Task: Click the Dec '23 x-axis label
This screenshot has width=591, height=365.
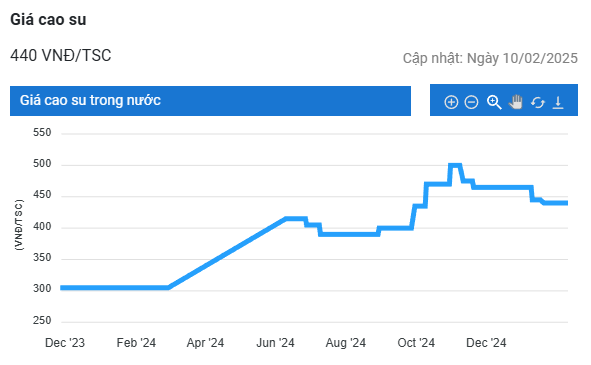Action: pos(65,343)
